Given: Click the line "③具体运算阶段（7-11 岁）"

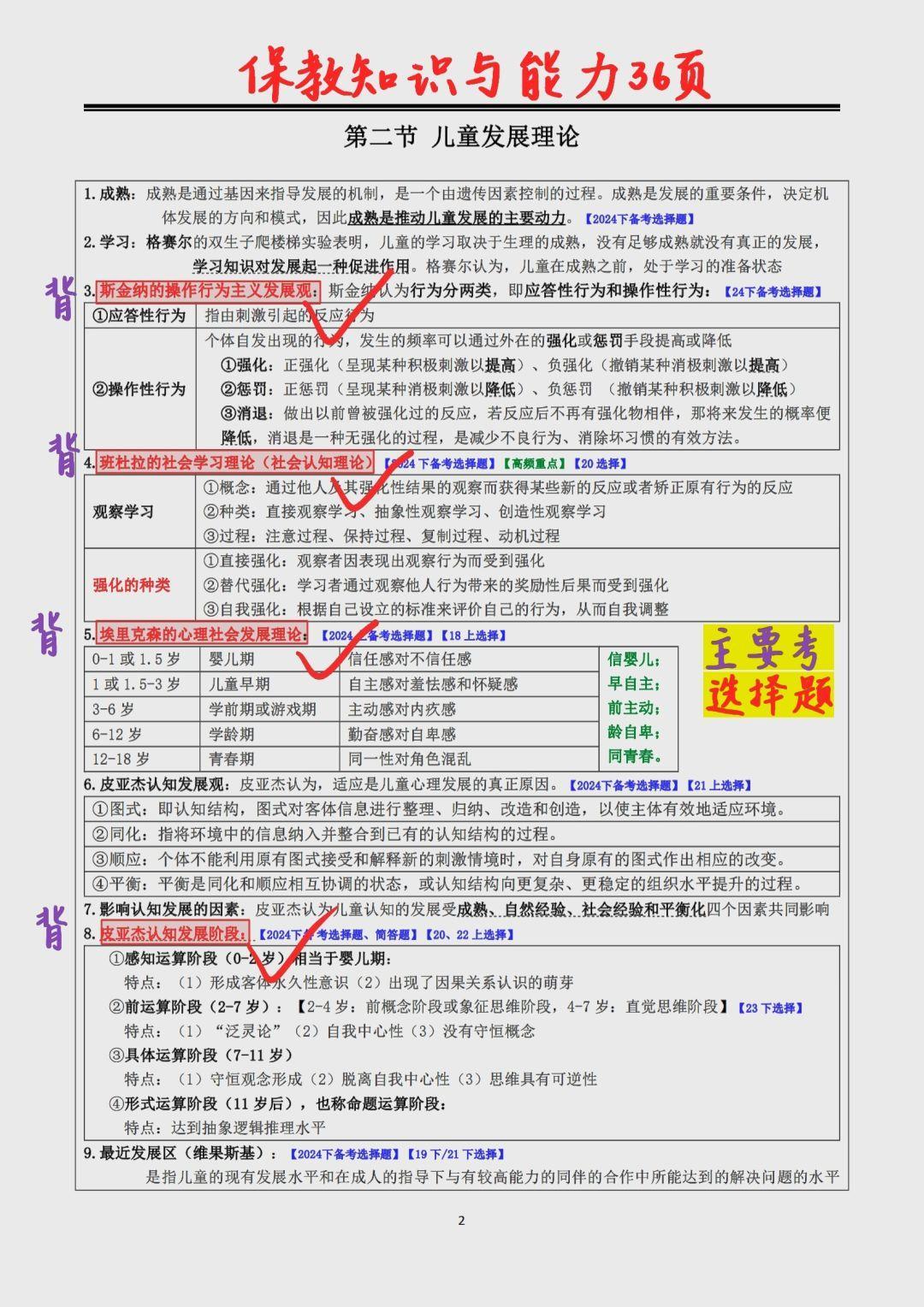Looking at the screenshot, I should click(201, 1055).
